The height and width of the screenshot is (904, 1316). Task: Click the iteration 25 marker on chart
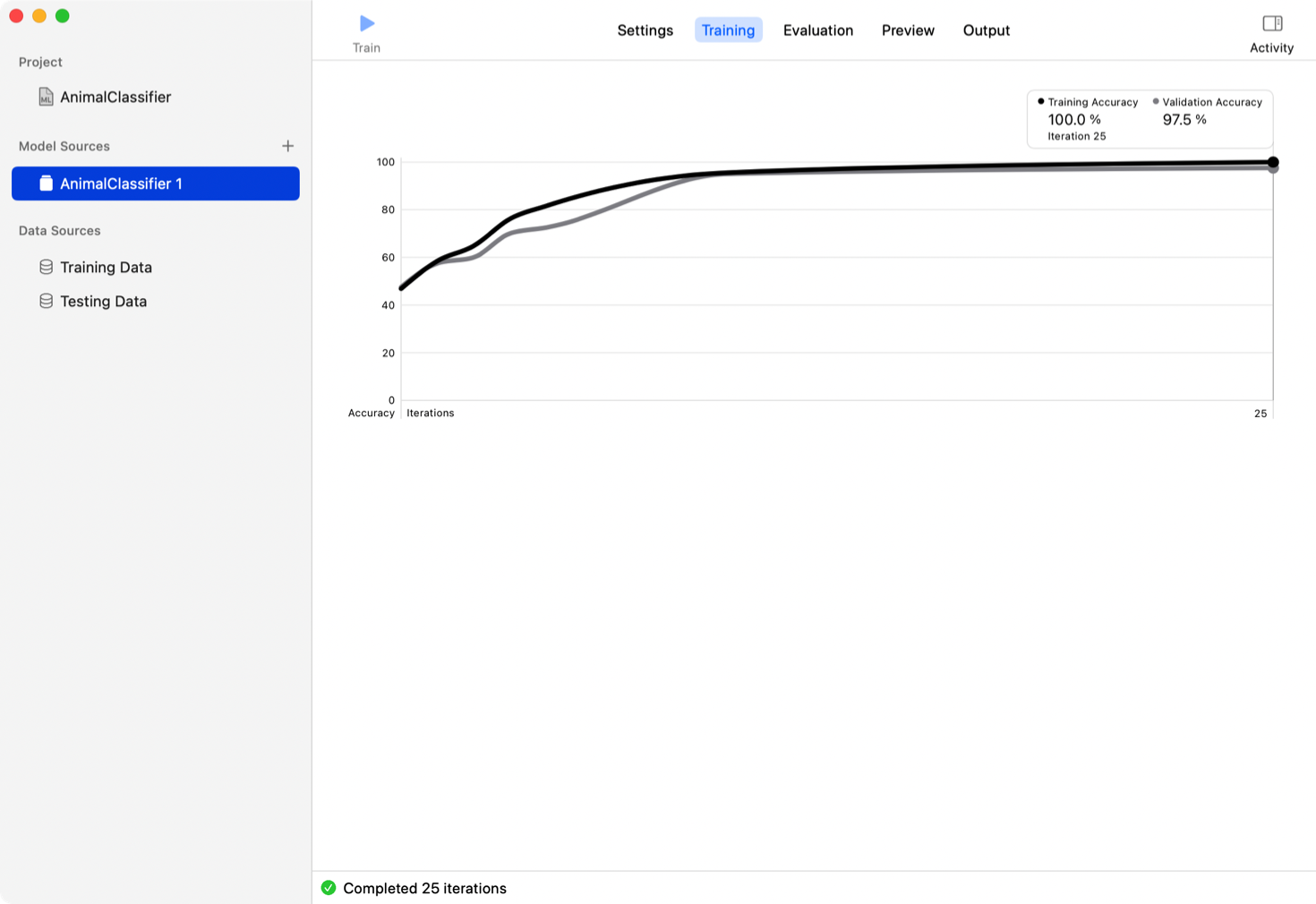1272,163
